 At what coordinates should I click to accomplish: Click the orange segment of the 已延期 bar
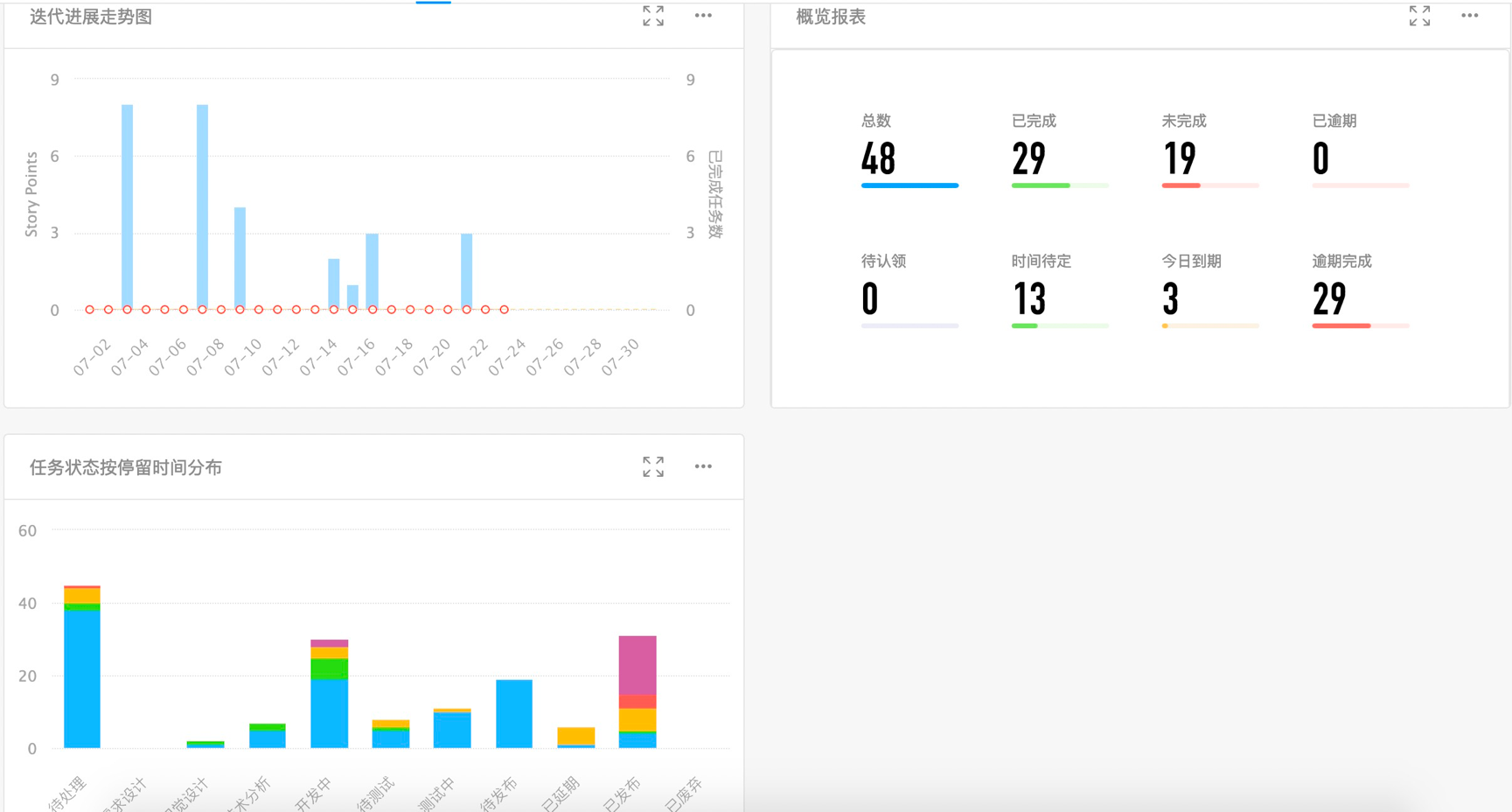(x=576, y=736)
